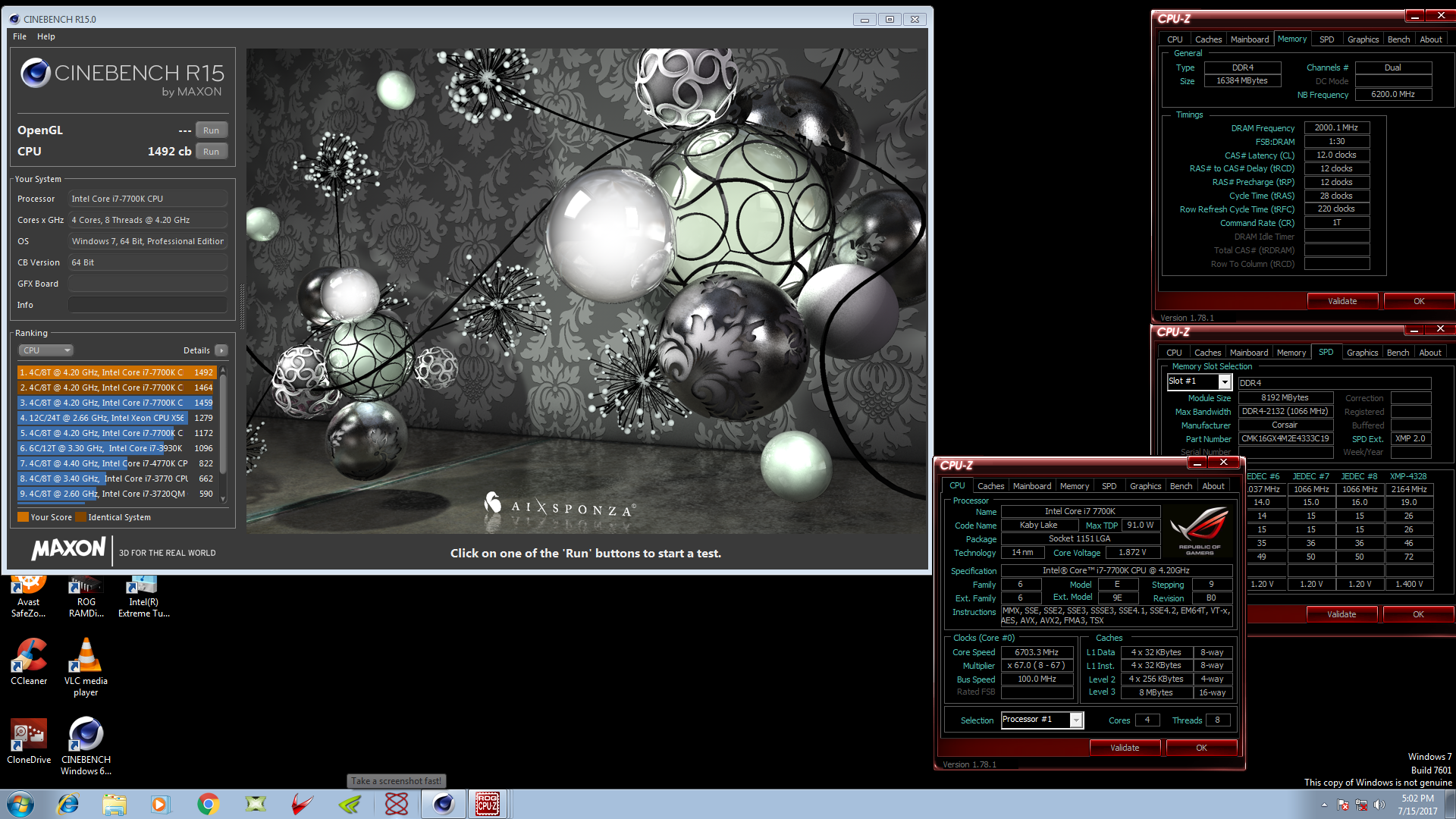The height and width of the screenshot is (819, 1456).
Task: Launch Internet Explorer from taskbar
Action: coord(68,804)
